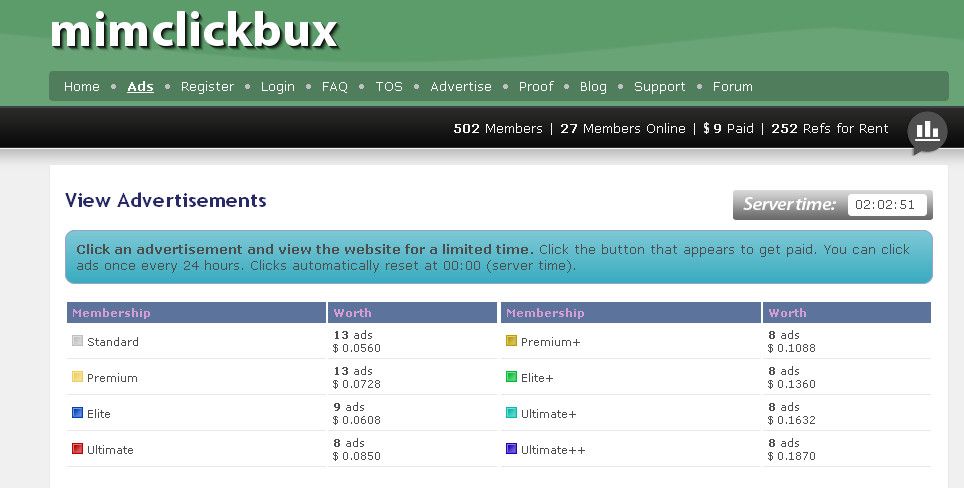Click the gray Standard membership square

coord(78,341)
